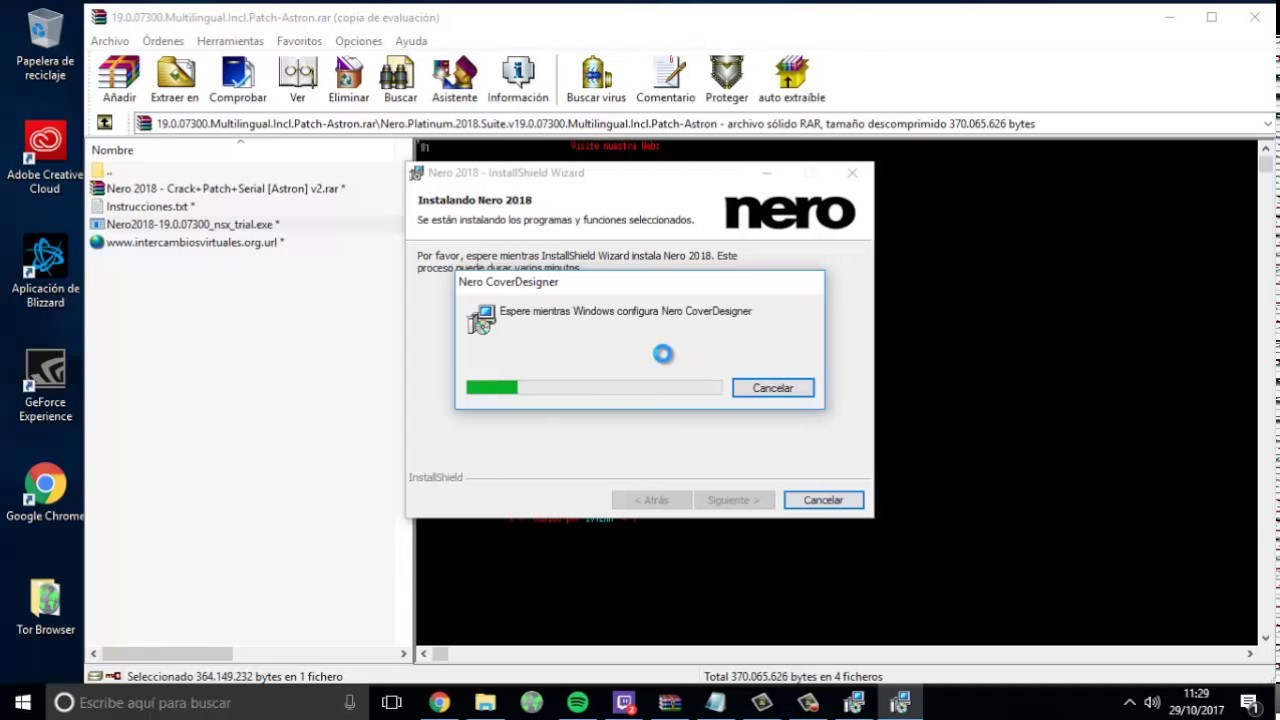Click the Buscar virus toolbar icon

coord(596,80)
